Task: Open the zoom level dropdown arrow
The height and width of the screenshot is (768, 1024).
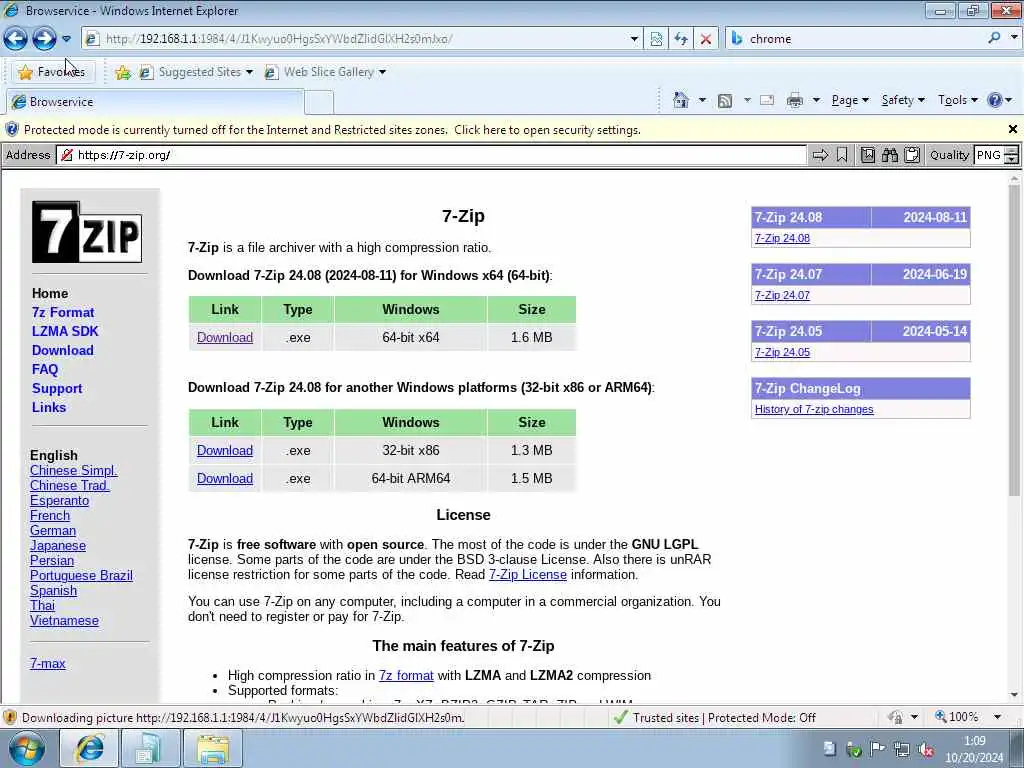Action: tap(997, 717)
